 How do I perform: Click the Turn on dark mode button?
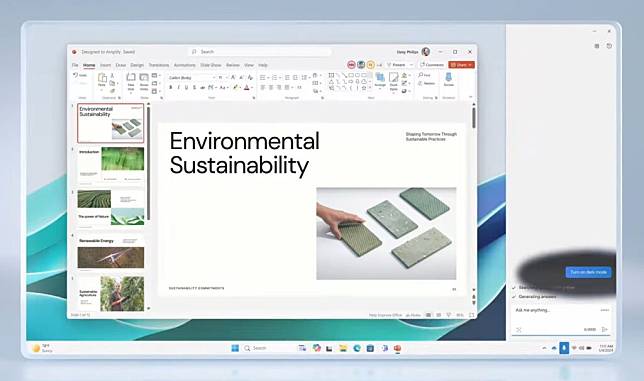588,272
